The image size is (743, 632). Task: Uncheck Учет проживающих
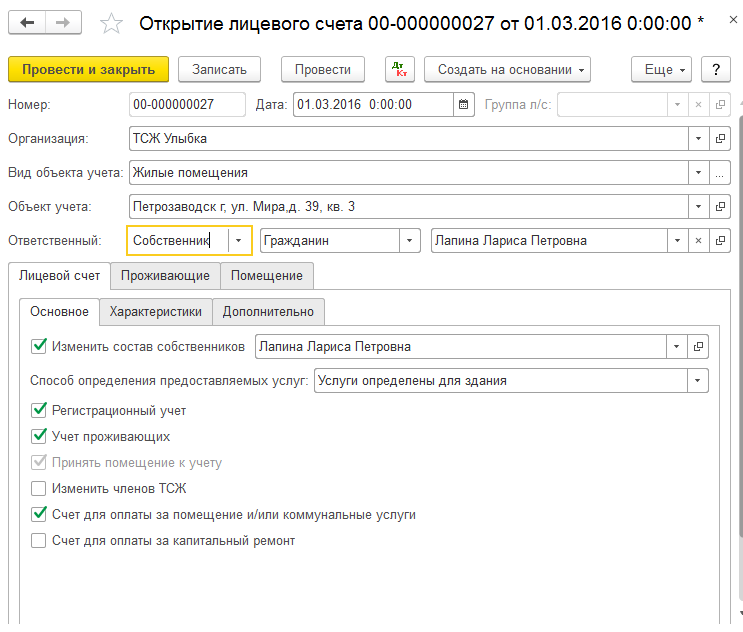(38, 436)
